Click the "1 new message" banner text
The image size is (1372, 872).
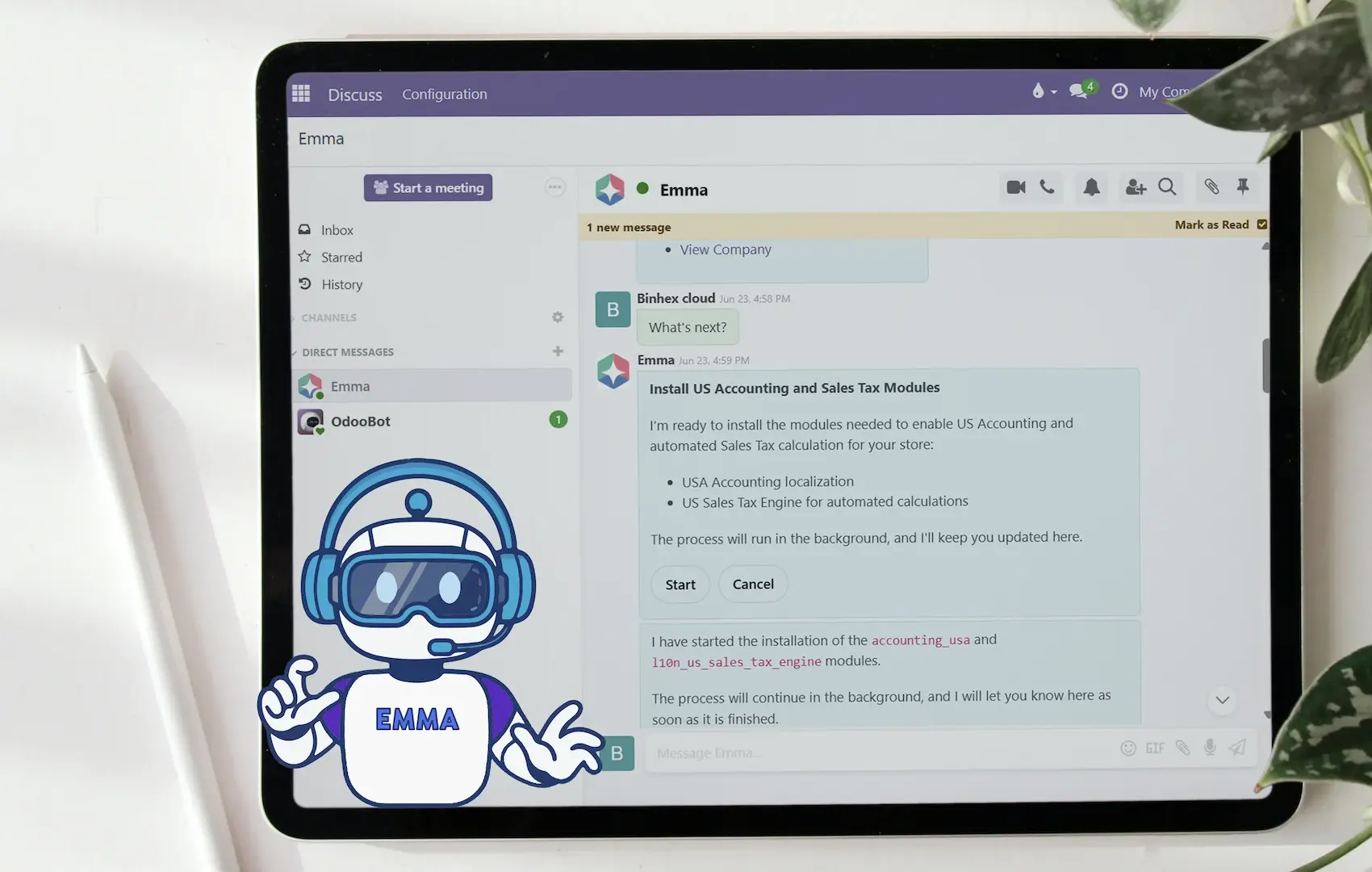pos(629,228)
